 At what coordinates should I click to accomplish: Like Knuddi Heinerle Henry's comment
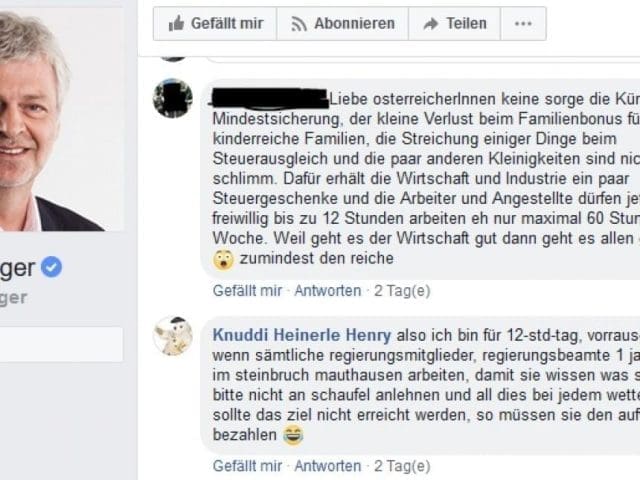[x=247, y=466]
